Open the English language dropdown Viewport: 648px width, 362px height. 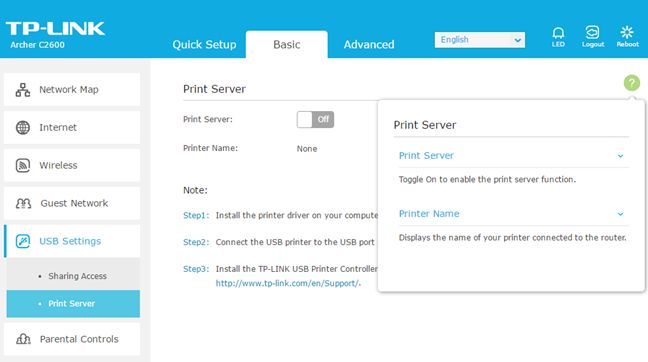pos(480,40)
